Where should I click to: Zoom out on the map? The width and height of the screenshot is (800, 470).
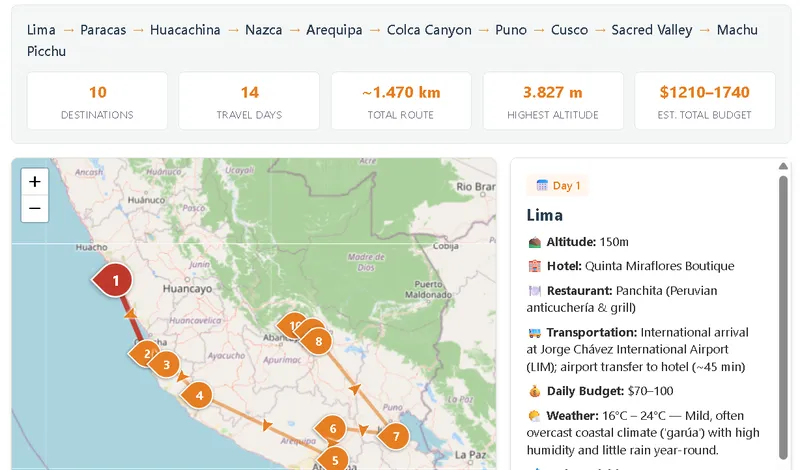(x=35, y=209)
